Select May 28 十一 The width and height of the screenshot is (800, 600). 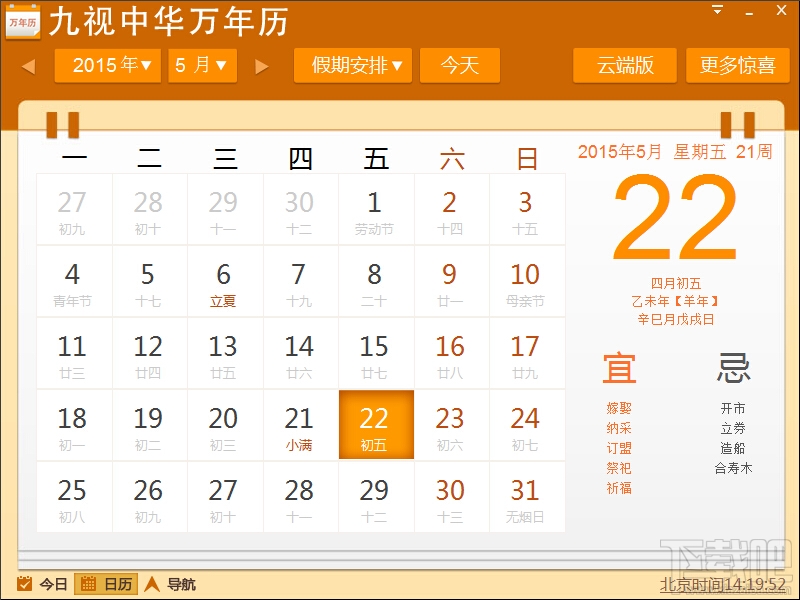click(x=301, y=497)
